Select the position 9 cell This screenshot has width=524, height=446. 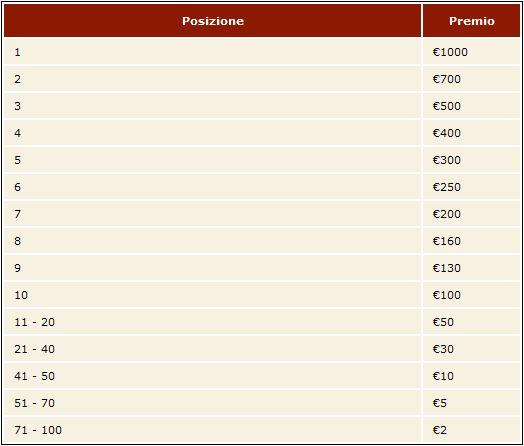(x=213, y=268)
